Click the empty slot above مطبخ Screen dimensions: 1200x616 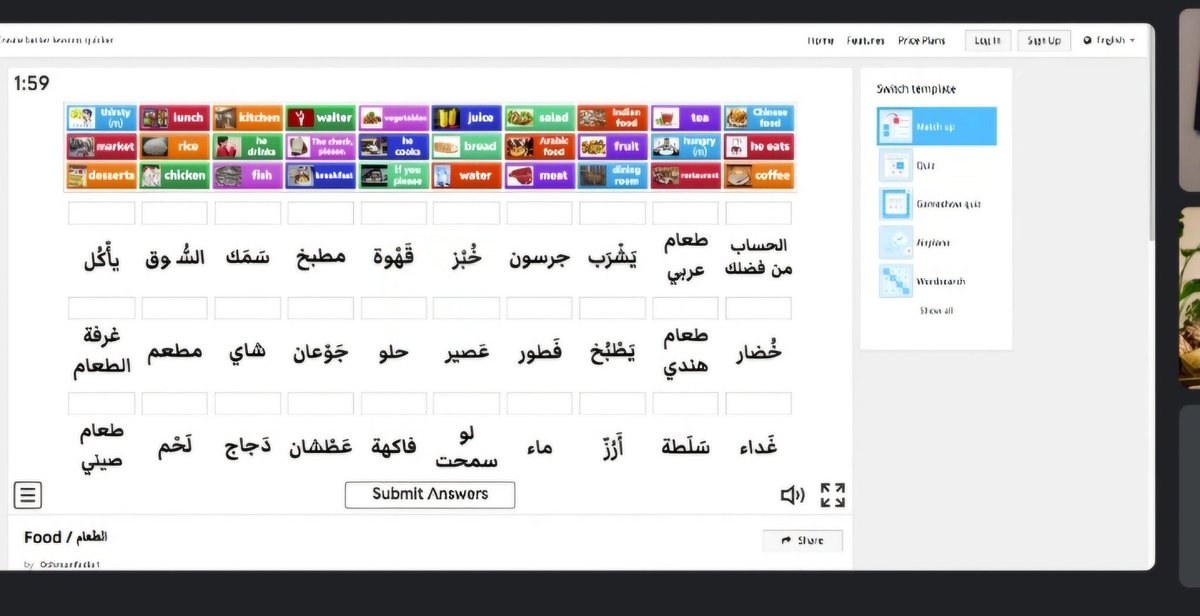pyautogui.click(x=320, y=213)
